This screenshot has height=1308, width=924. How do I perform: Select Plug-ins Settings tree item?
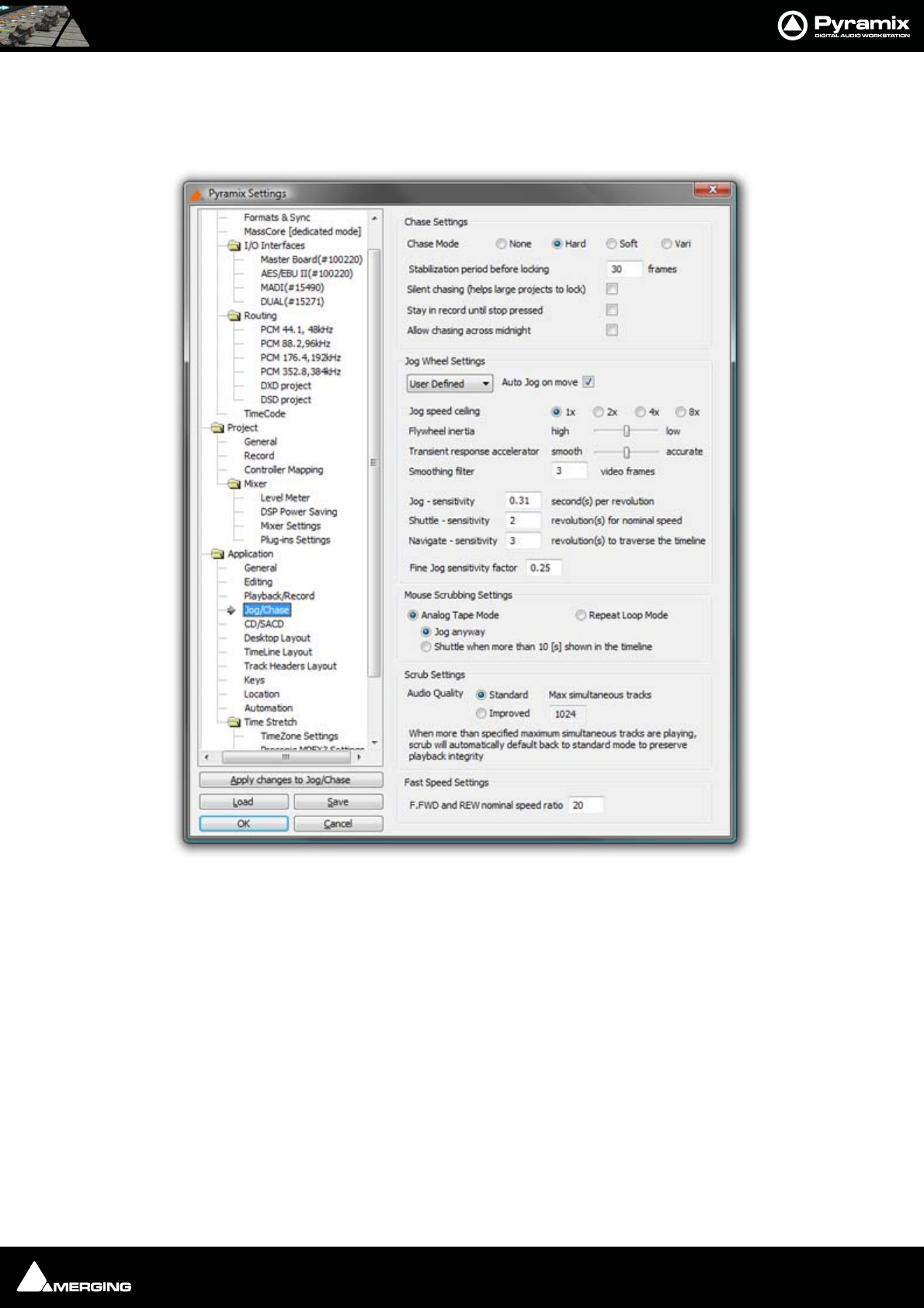point(295,540)
